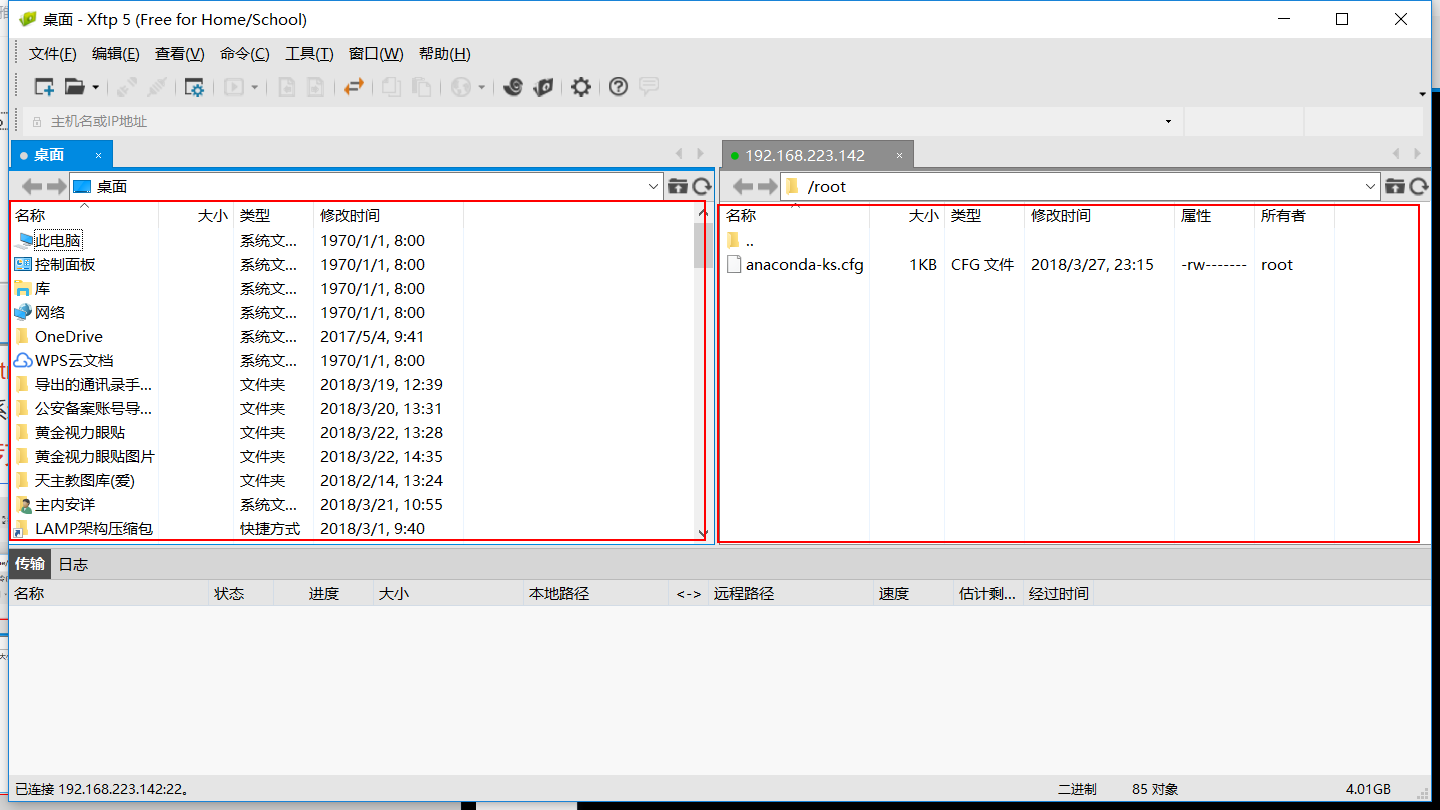This screenshot has width=1440, height=810.
Task: Click the globe icon in toolbar
Action: pos(461,87)
